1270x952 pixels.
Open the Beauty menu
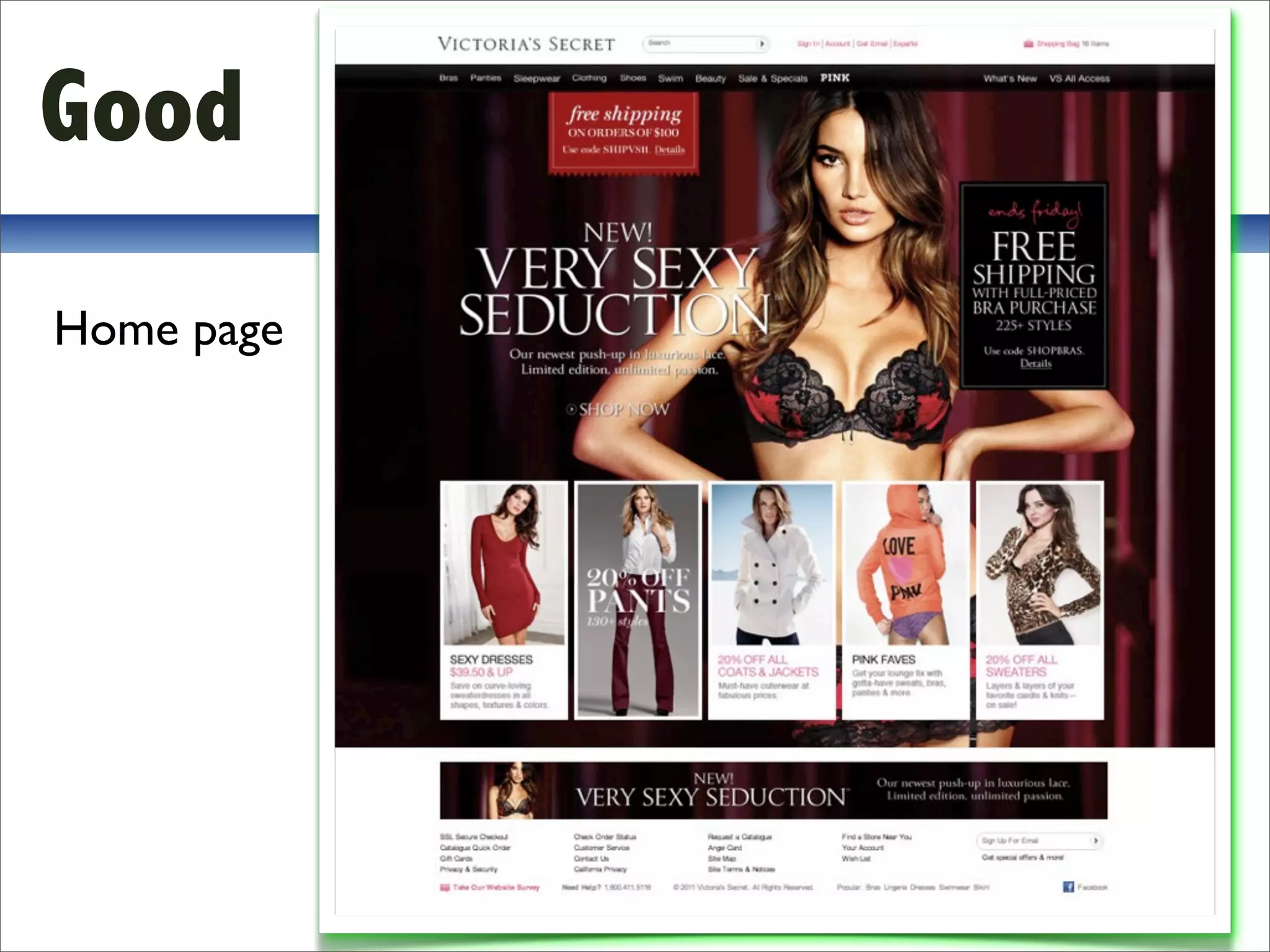[x=711, y=79]
